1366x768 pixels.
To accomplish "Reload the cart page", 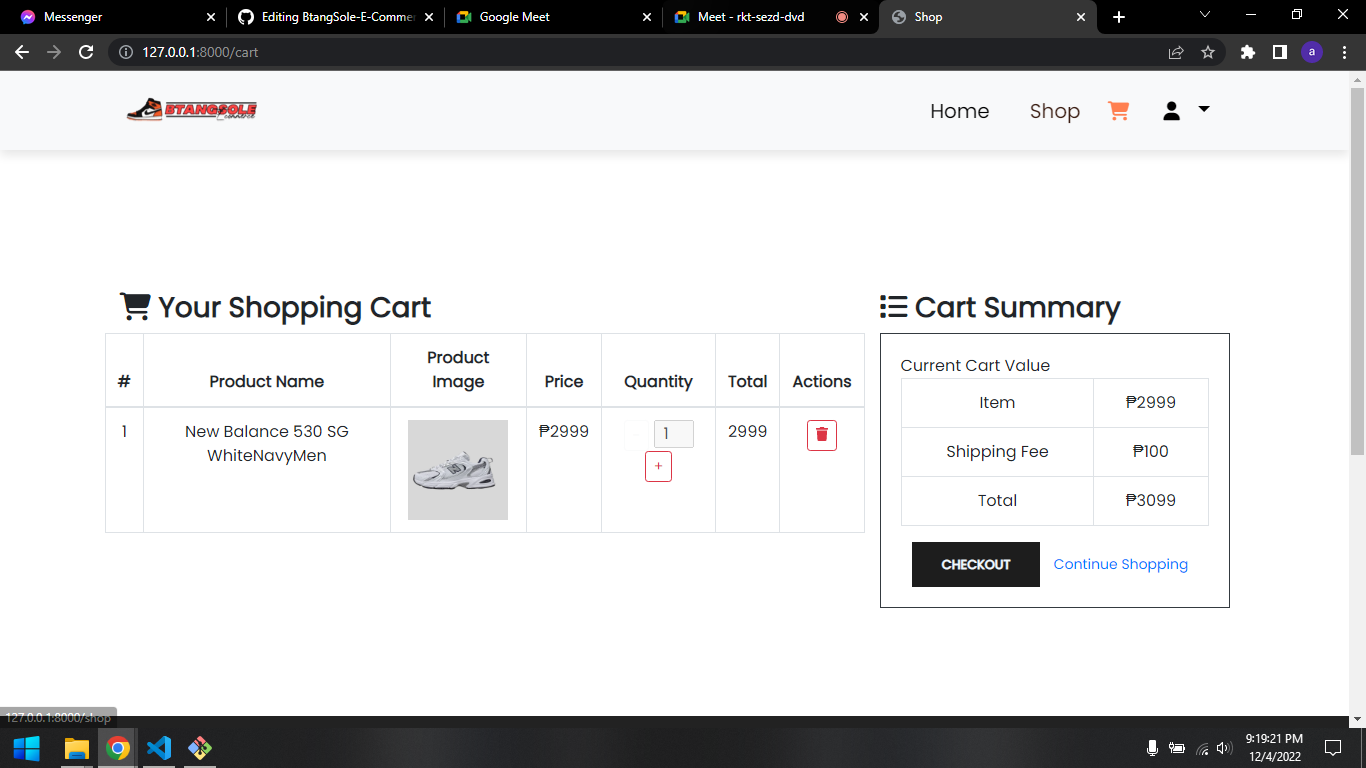I will [86, 52].
